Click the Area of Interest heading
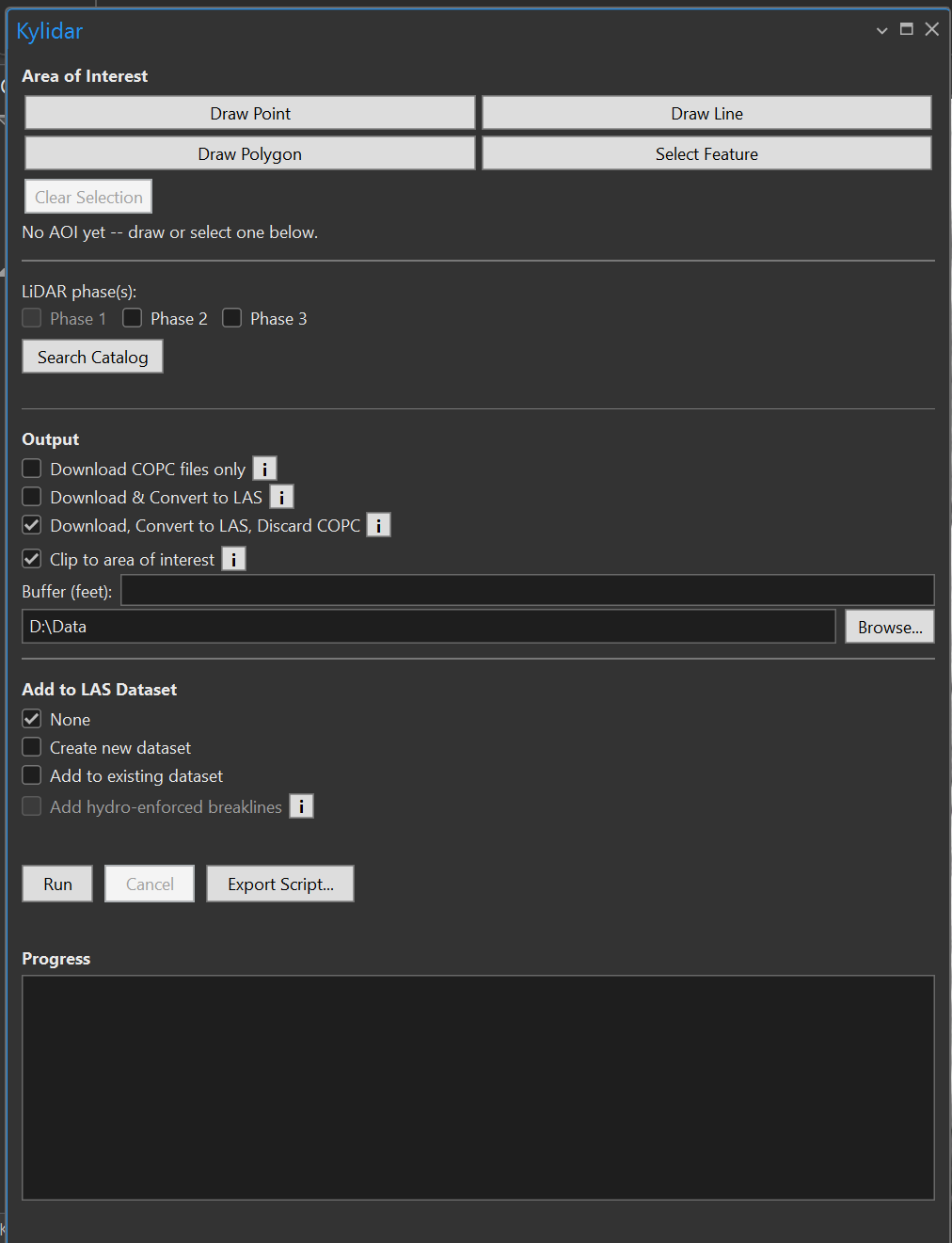952x1243 pixels. [85, 76]
